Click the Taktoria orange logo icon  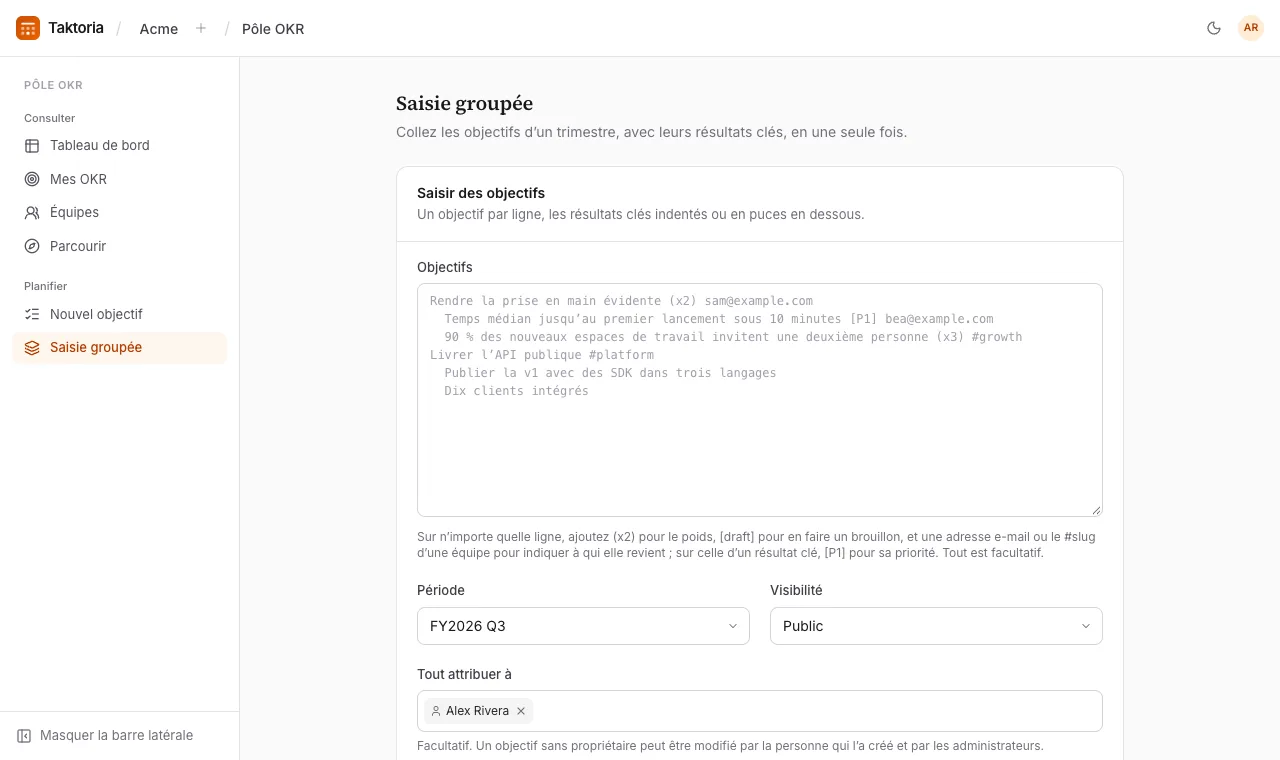point(28,28)
